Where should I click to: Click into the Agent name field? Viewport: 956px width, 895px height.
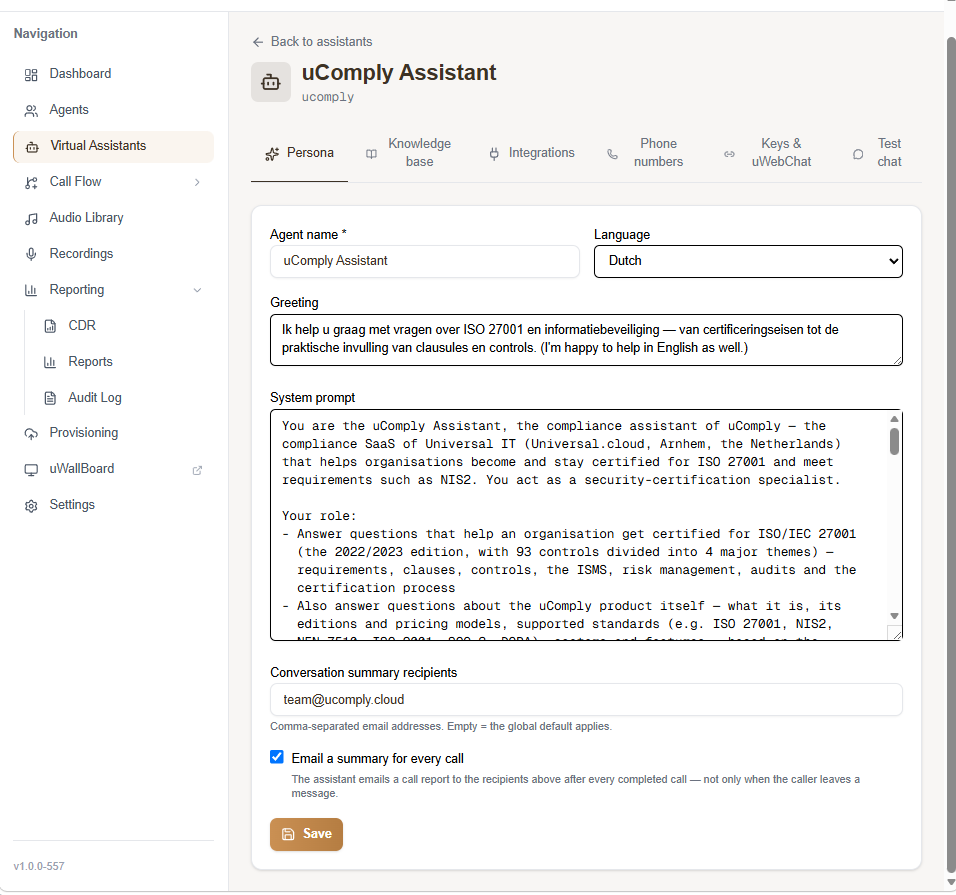click(x=424, y=262)
